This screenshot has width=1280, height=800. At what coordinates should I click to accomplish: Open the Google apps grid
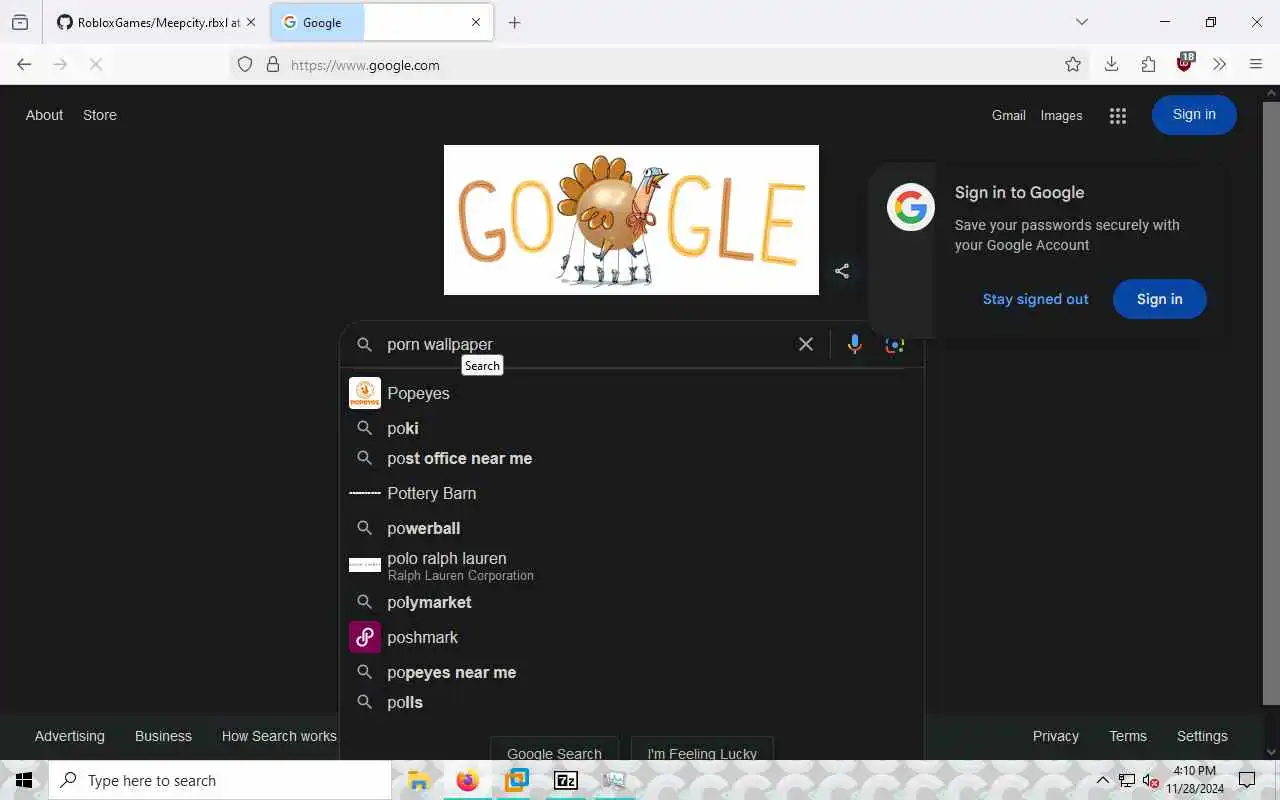(1118, 116)
